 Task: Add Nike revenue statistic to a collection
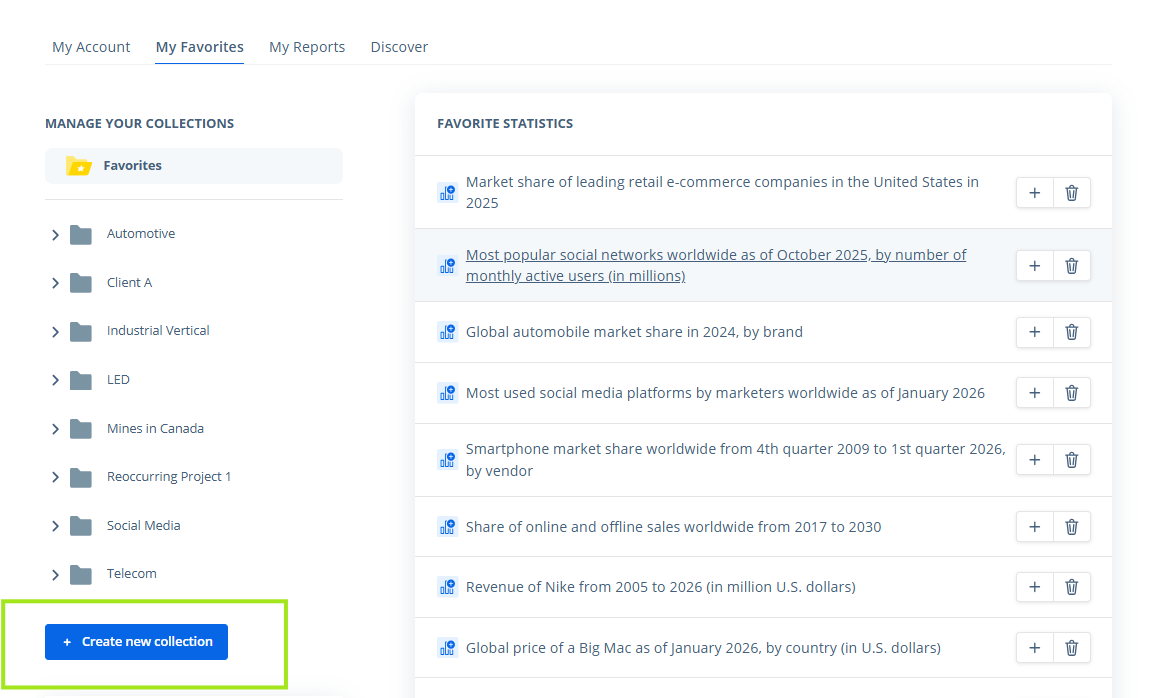click(x=1035, y=587)
